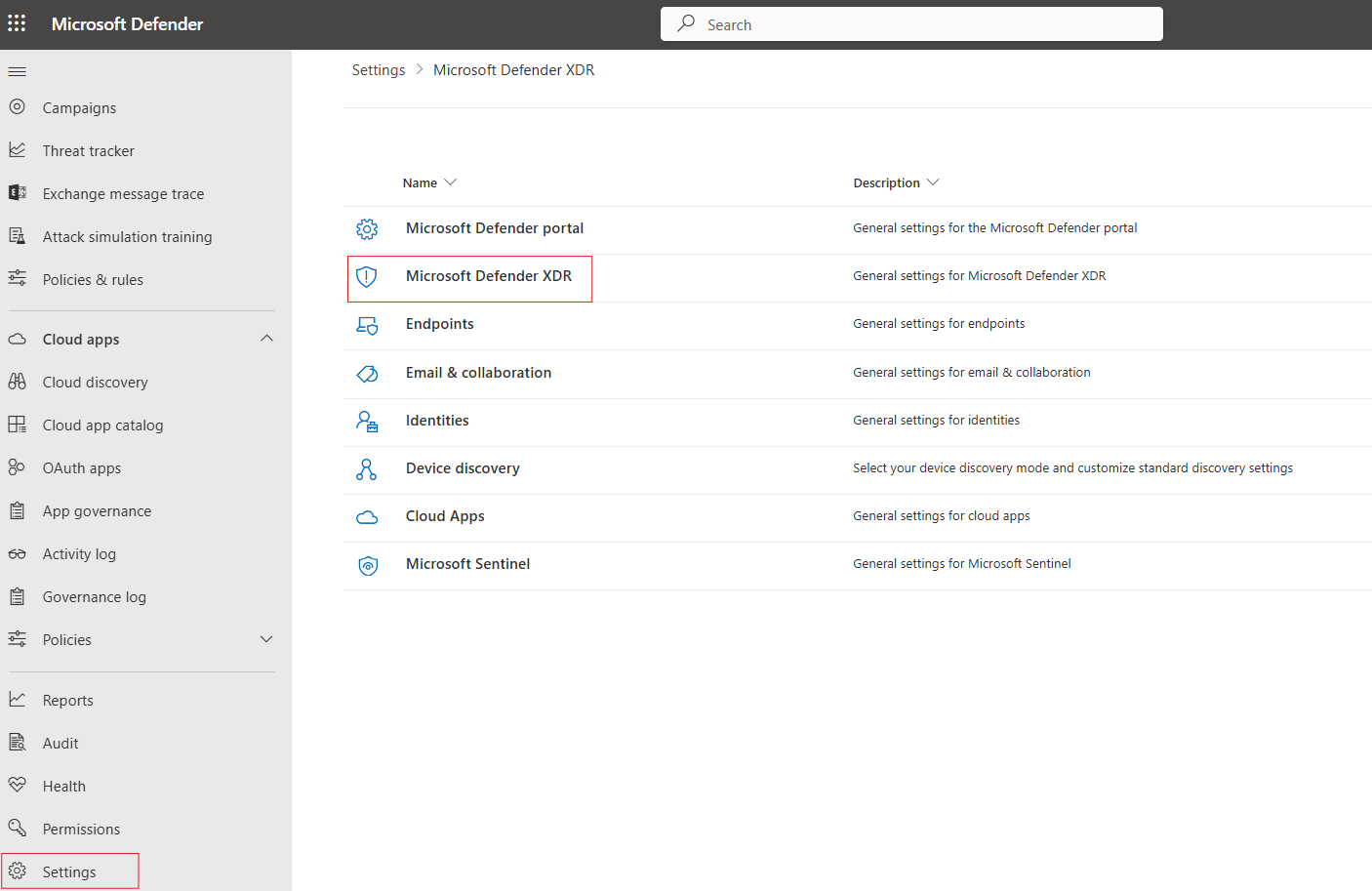Viewport: 1372px width, 891px height.
Task: Click the Attack simulation training icon
Action: (x=17, y=236)
